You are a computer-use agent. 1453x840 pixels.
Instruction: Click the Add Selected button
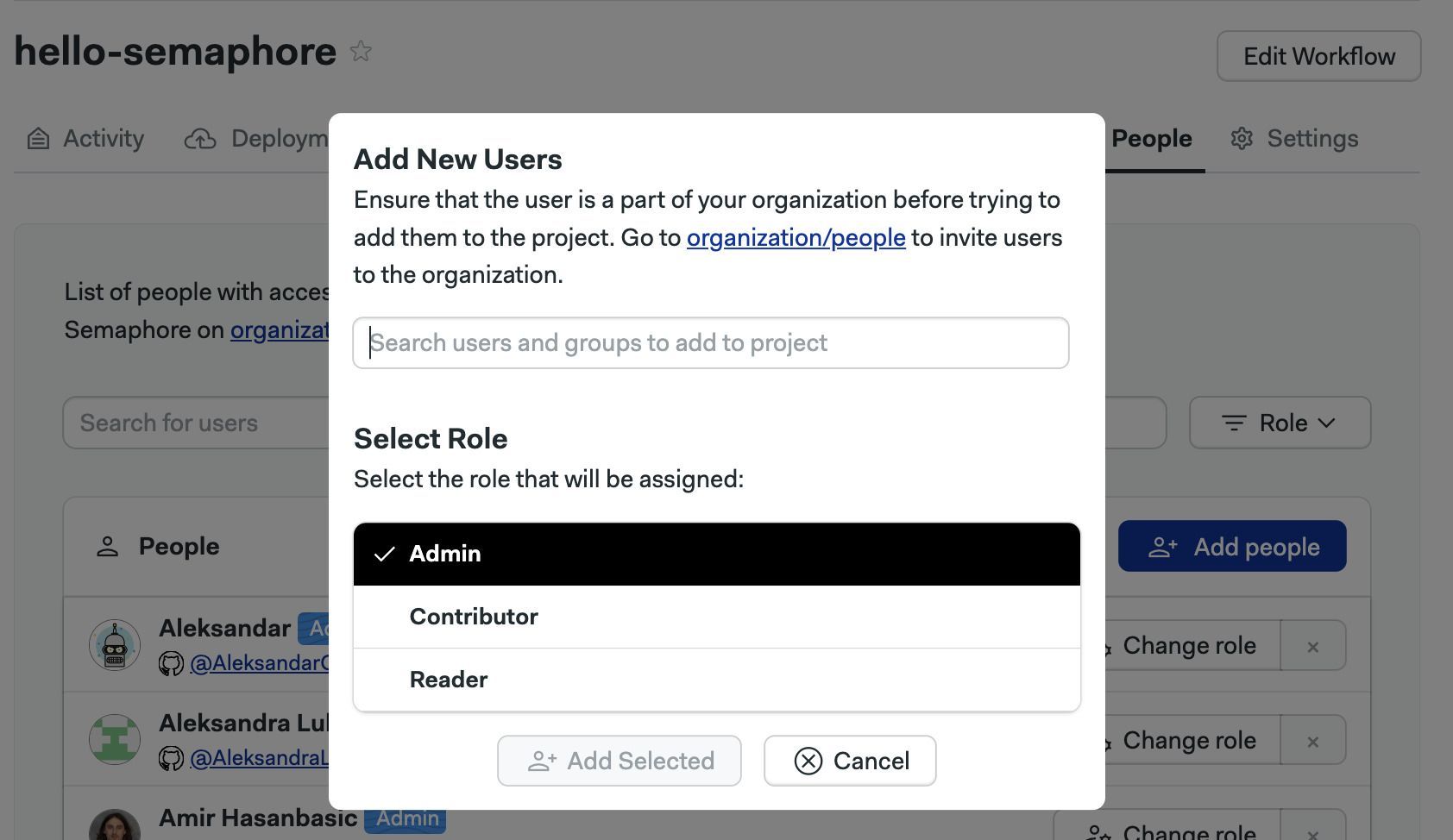620,761
